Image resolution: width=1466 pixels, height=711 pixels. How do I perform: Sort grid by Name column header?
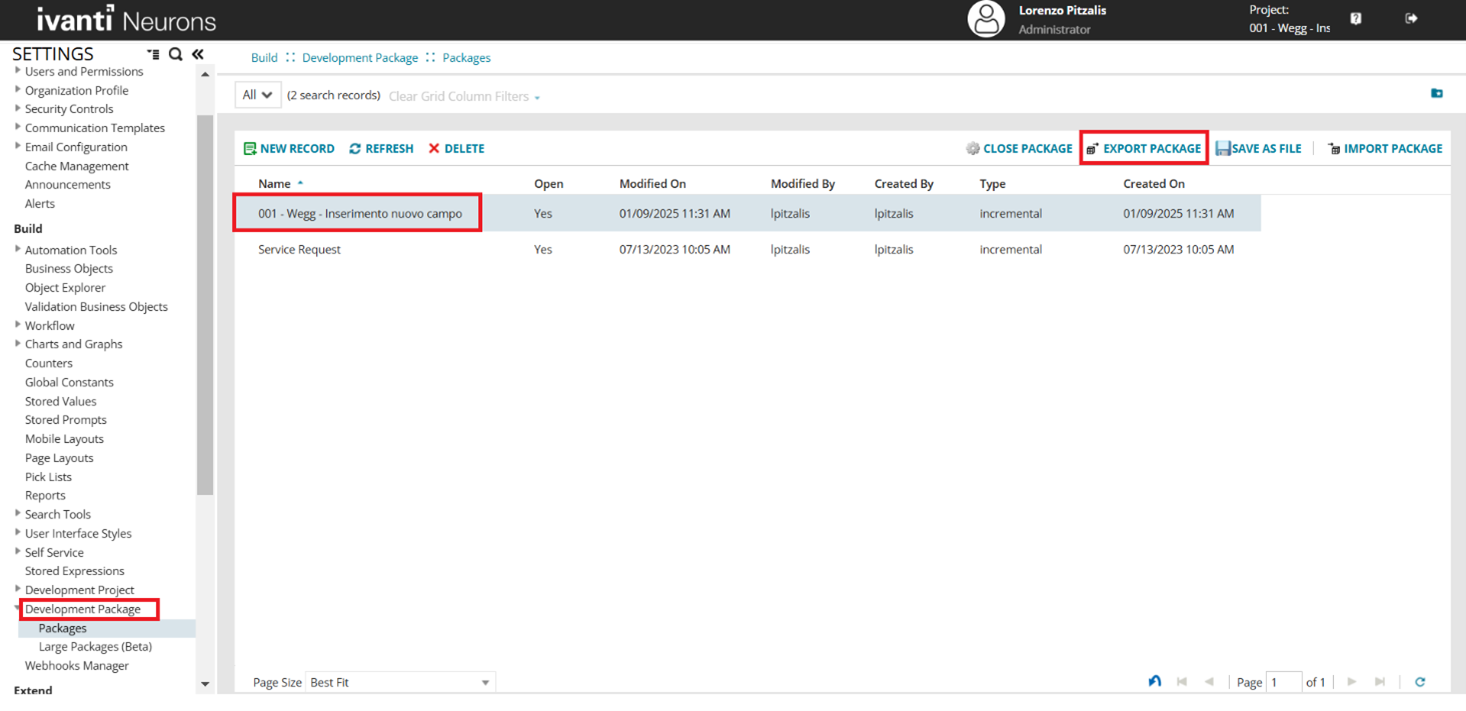[274, 184]
